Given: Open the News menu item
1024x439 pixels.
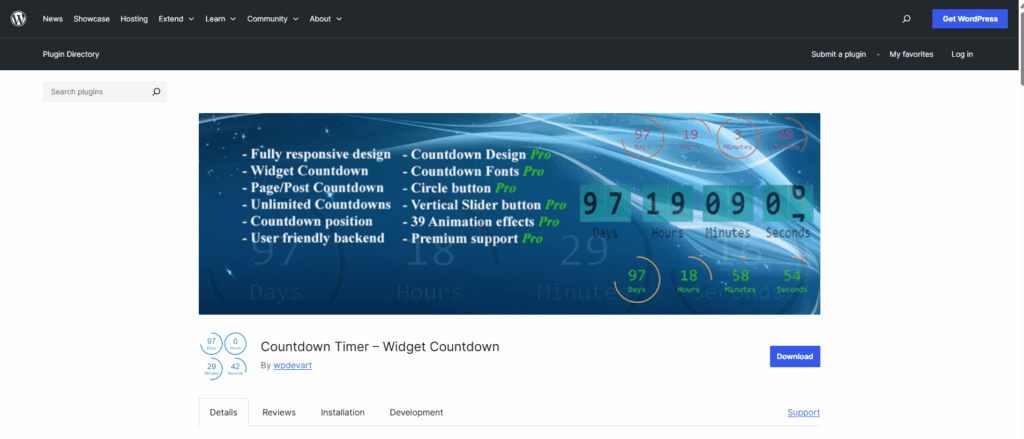Looking at the screenshot, I should click(53, 19).
